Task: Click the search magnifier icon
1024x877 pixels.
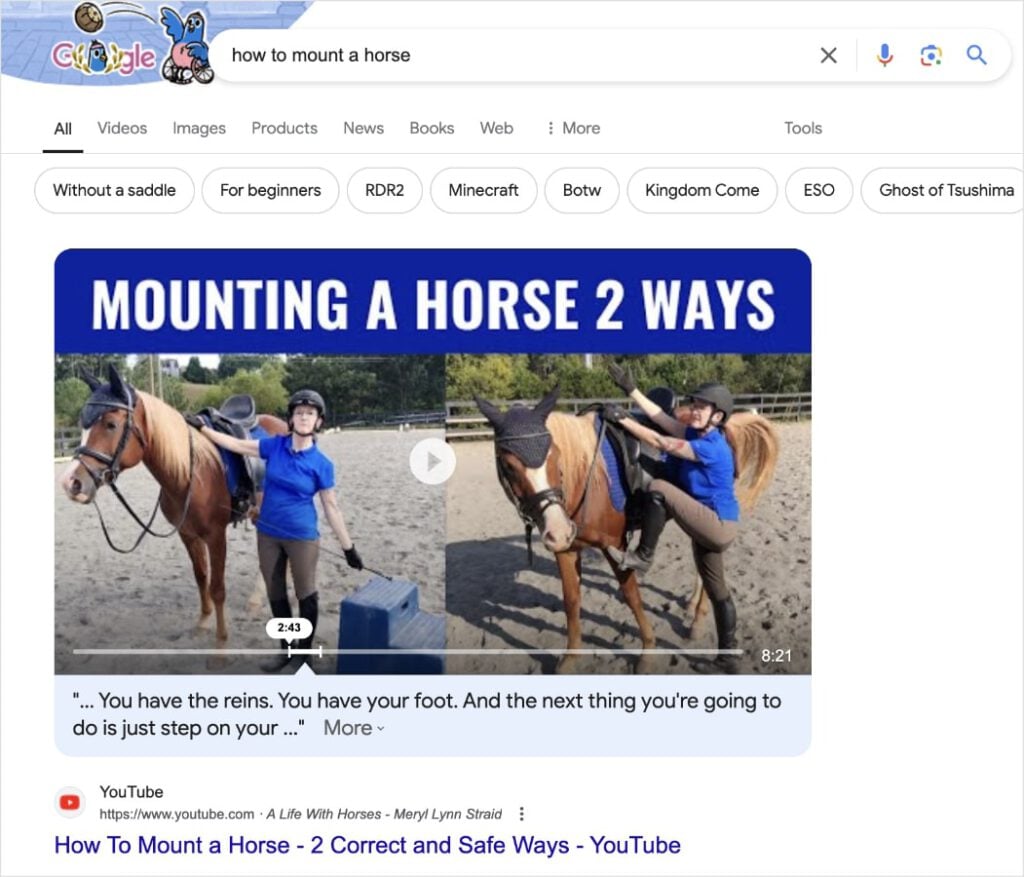Action: 976,55
